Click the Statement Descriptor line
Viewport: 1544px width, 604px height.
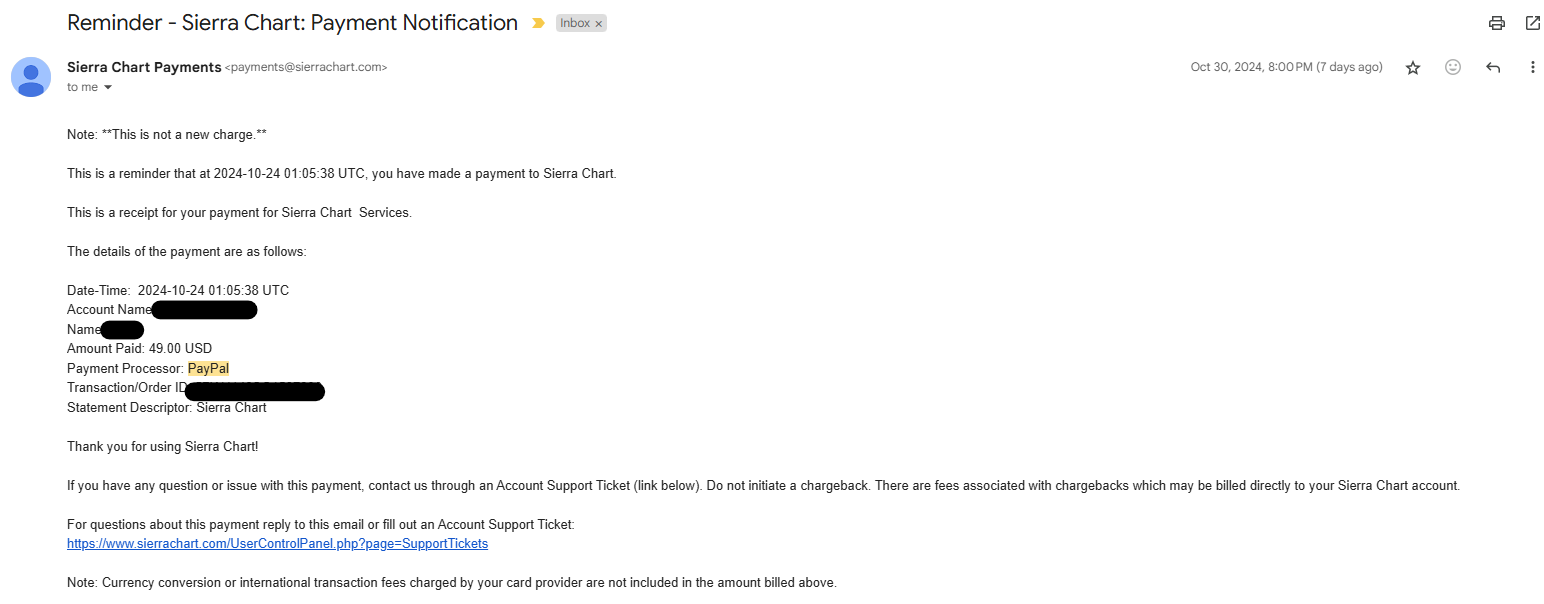(x=166, y=407)
